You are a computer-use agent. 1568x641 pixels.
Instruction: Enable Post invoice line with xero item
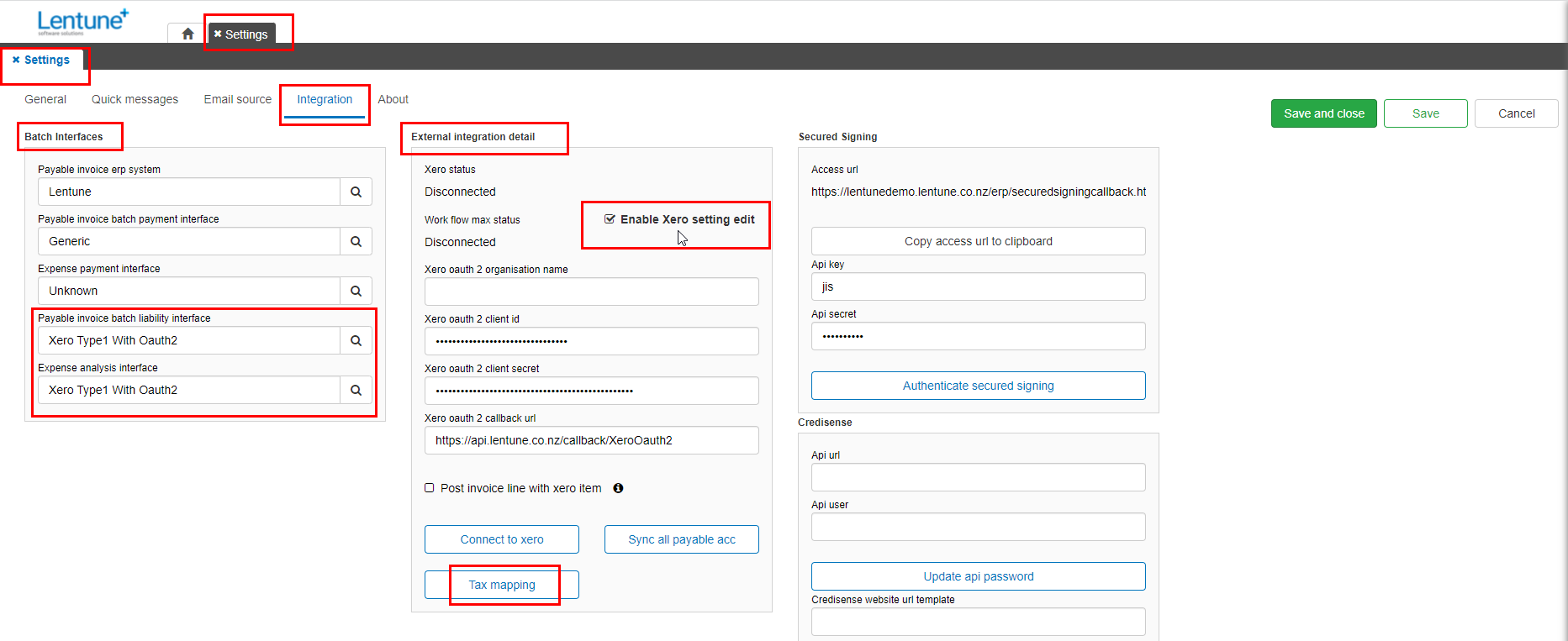(430, 488)
